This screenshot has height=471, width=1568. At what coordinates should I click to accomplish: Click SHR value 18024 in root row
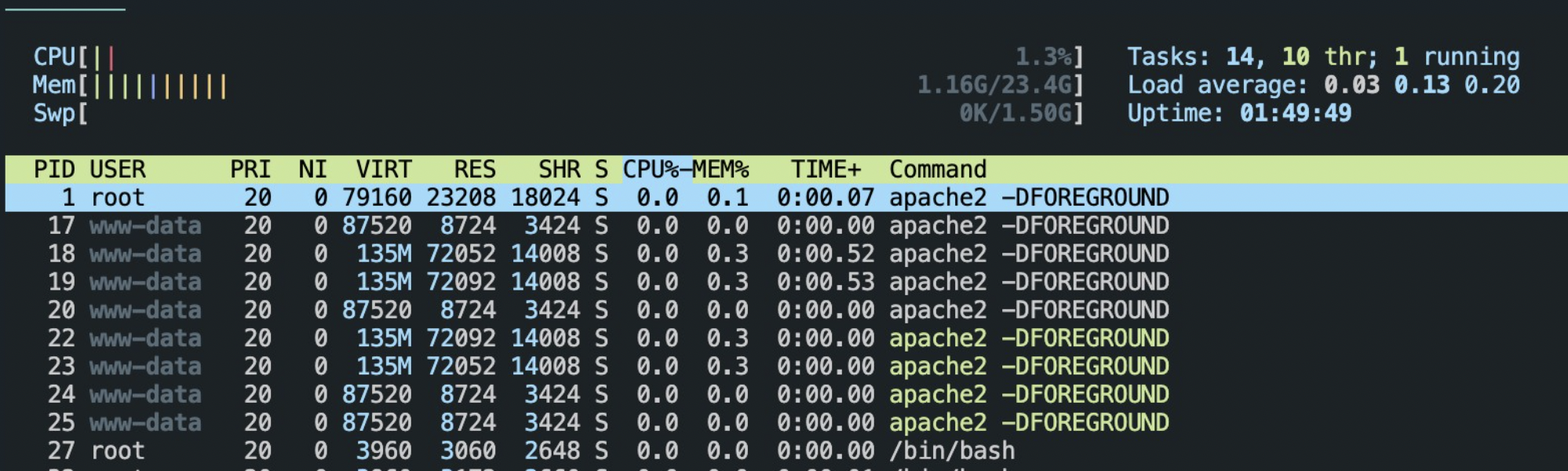(x=545, y=198)
